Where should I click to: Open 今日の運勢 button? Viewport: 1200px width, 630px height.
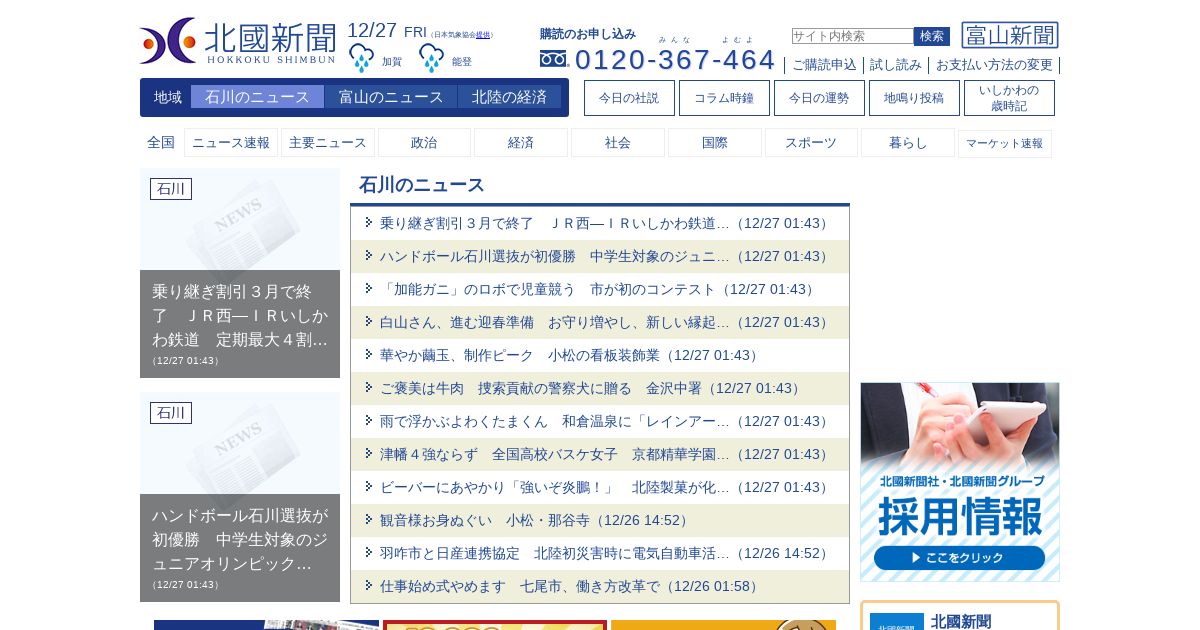pos(819,98)
